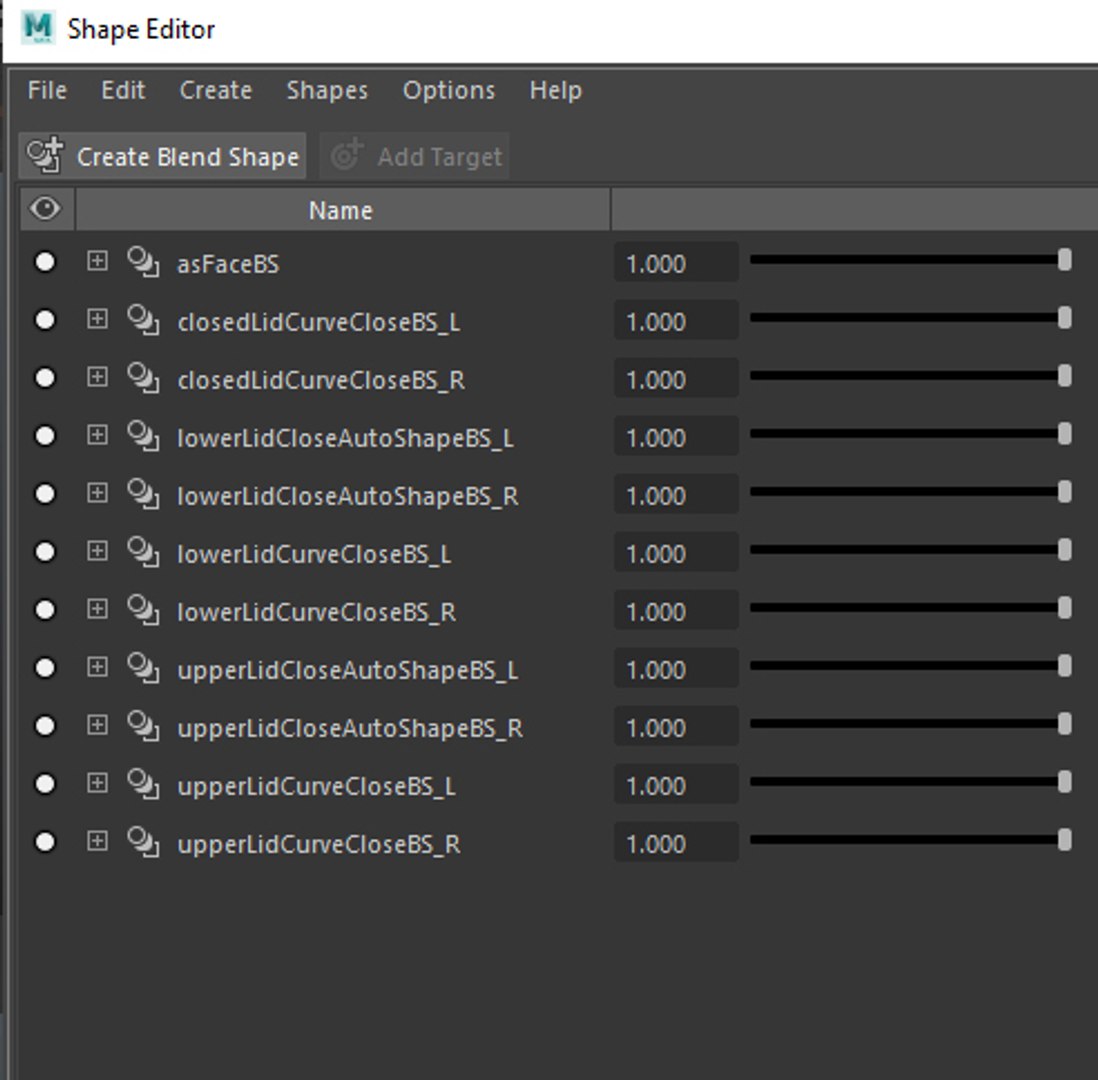Click blend shape icon of upperLidCloseAutoShapeBS_L
This screenshot has height=1080, width=1098.
pos(143,669)
